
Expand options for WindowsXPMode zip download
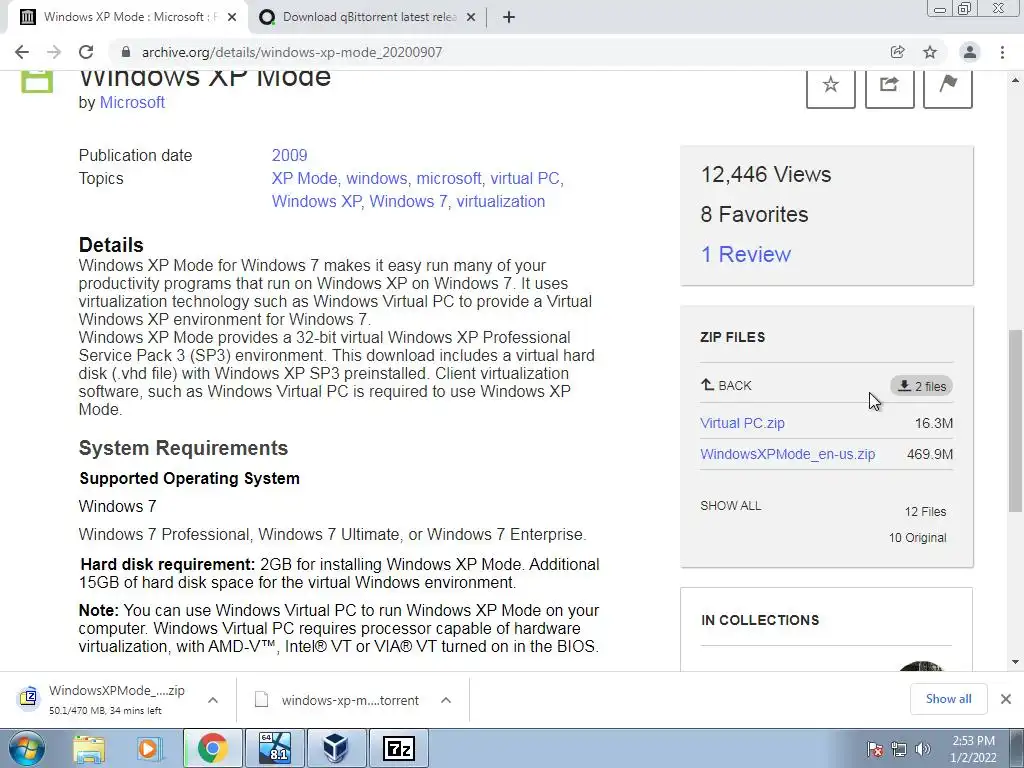tap(213, 700)
